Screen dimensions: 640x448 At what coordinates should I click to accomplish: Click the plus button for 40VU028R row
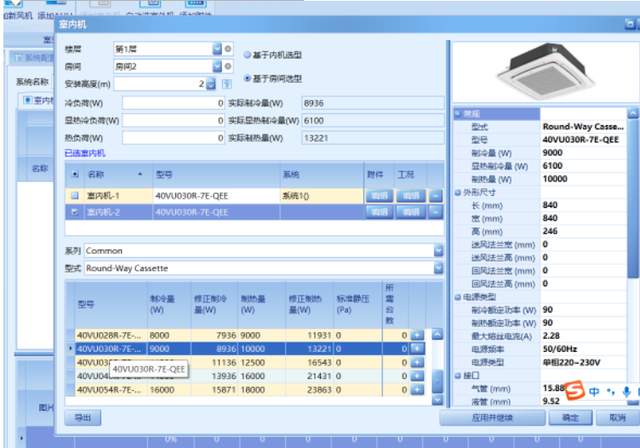(417, 334)
